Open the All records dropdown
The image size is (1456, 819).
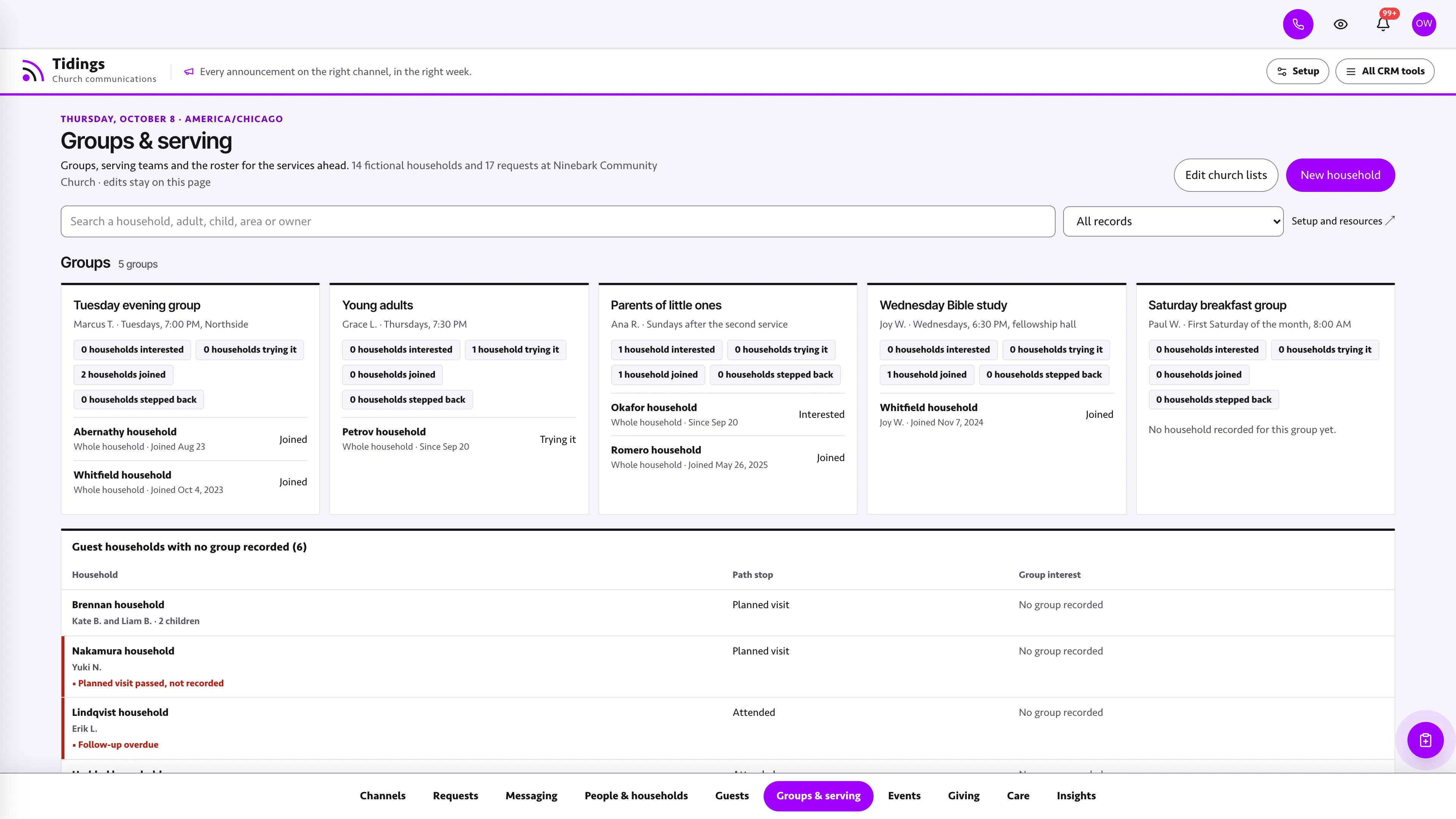[1173, 221]
